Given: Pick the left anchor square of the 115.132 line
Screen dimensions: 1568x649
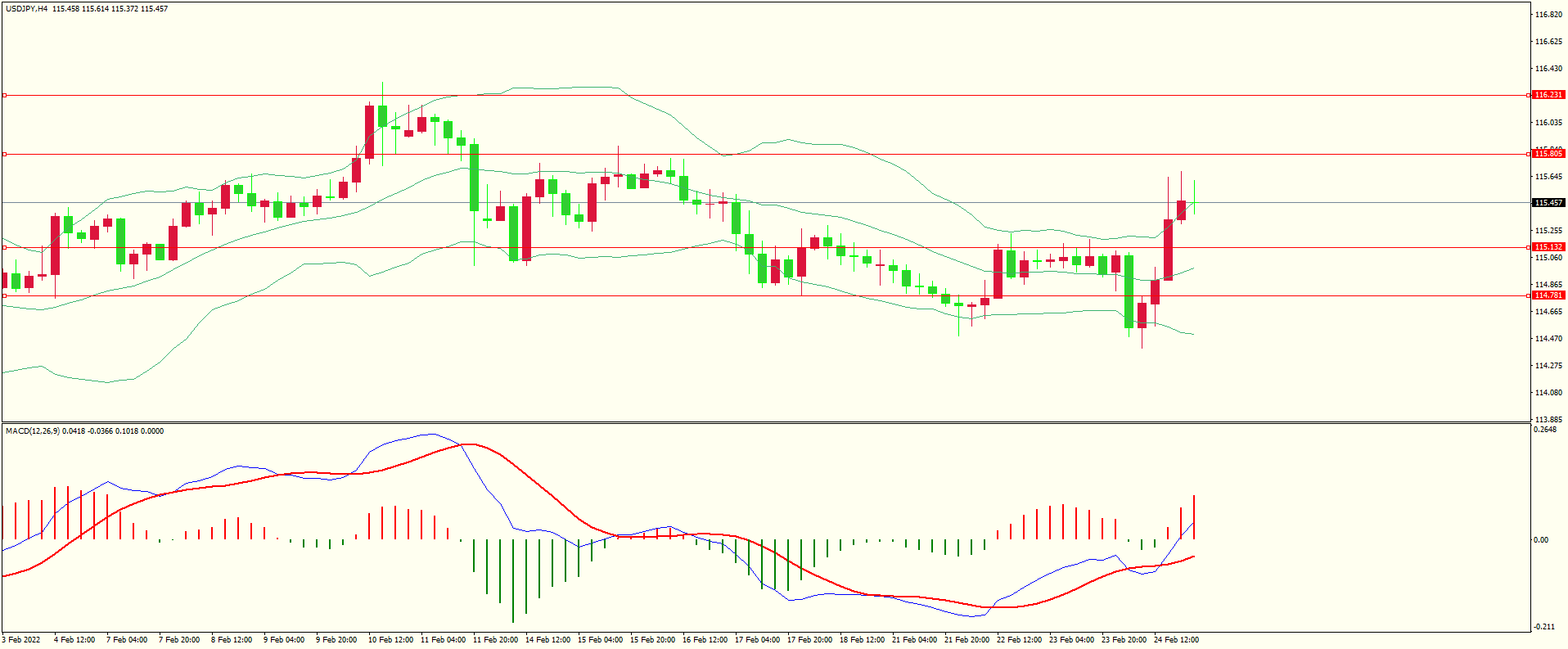Looking at the screenshot, I should click(4, 247).
